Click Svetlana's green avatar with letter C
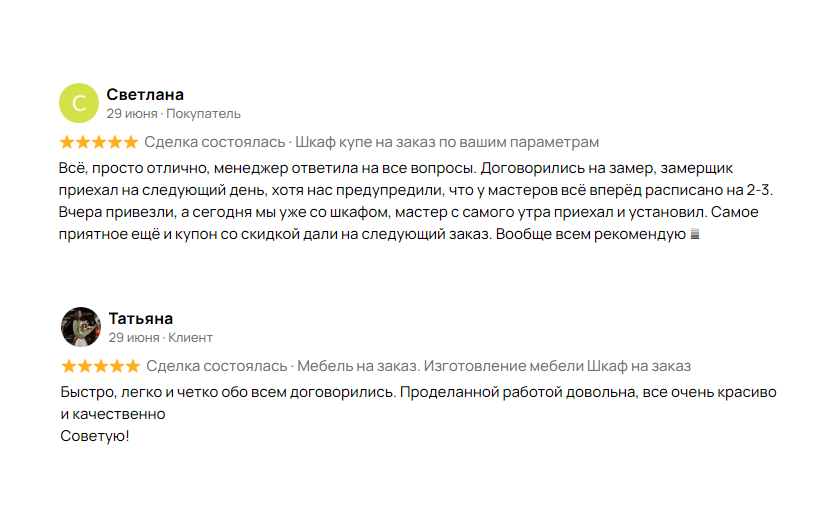 pyautogui.click(x=79, y=103)
